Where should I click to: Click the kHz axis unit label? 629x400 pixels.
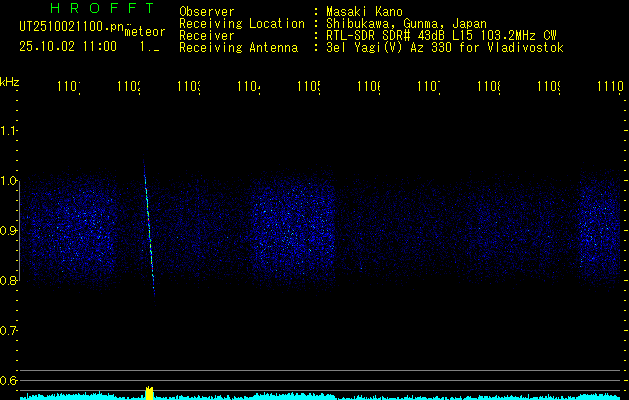pos(10,81)
